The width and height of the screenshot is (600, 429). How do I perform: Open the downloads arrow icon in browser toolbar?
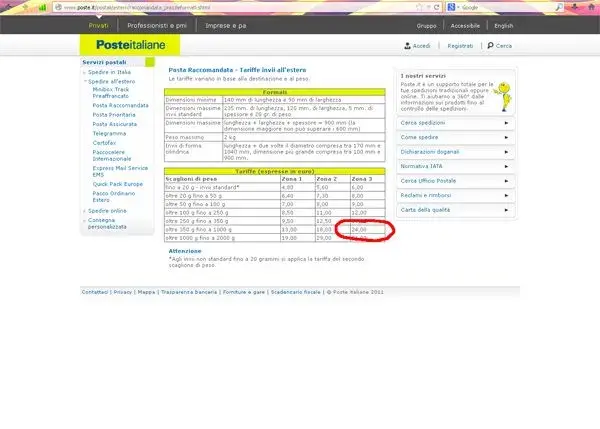click(575, 7)
